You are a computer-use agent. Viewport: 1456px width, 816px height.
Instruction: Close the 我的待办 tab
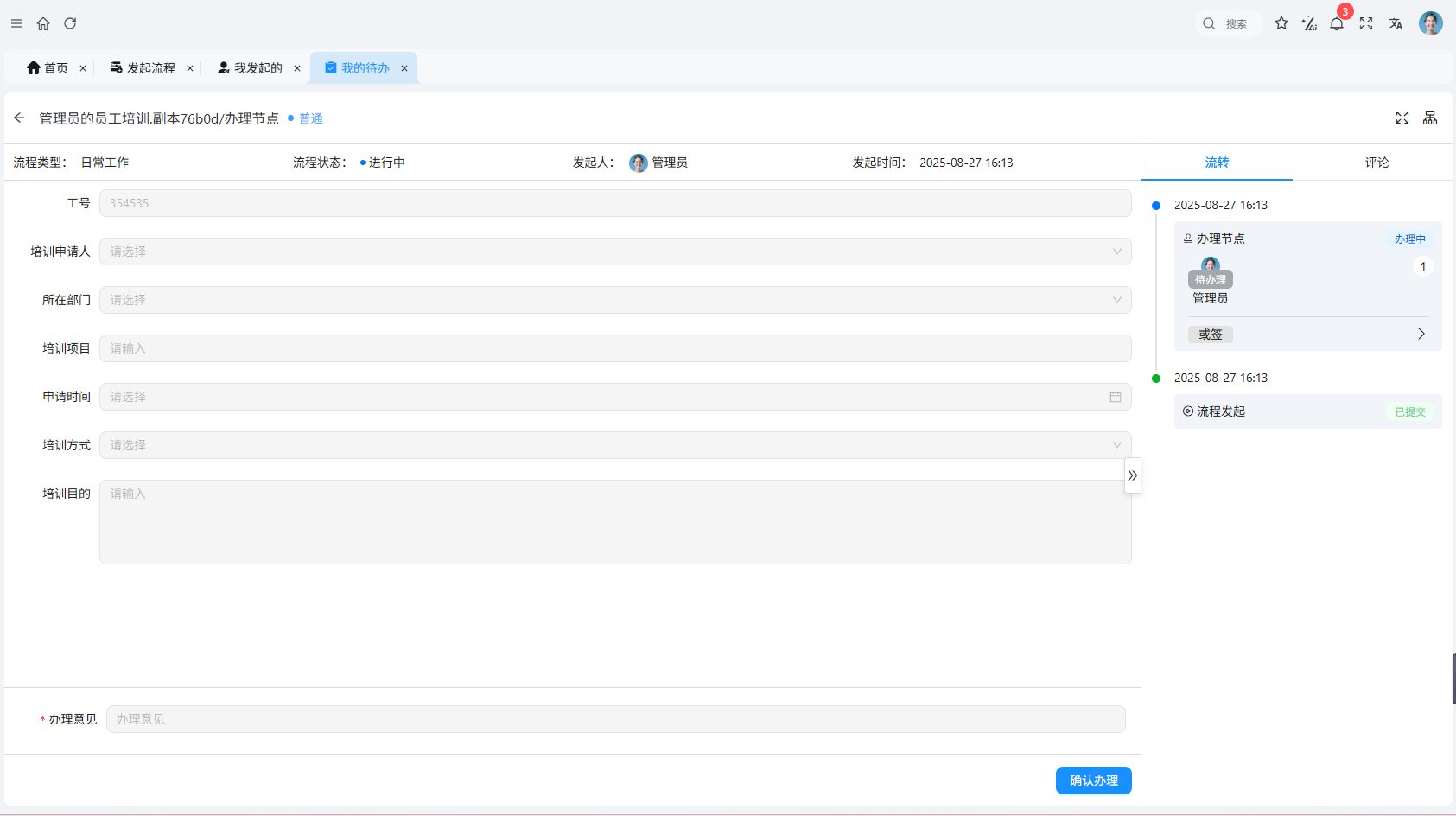(404, 68)
